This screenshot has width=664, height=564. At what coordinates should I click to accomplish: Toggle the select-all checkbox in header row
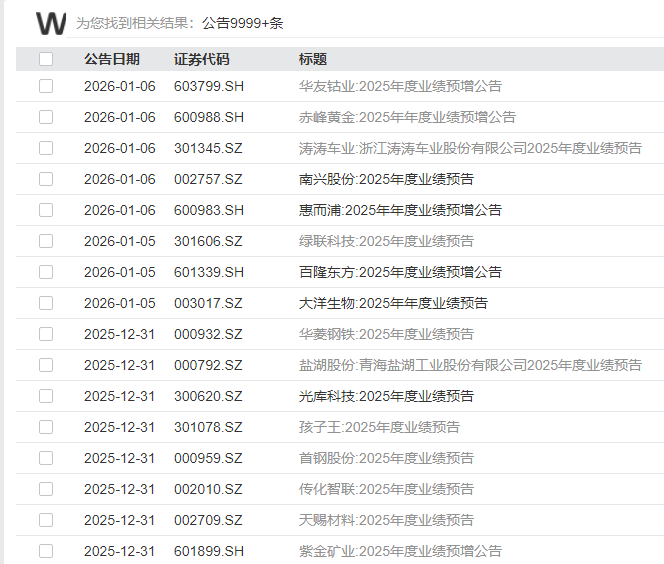tap(46, 59)
